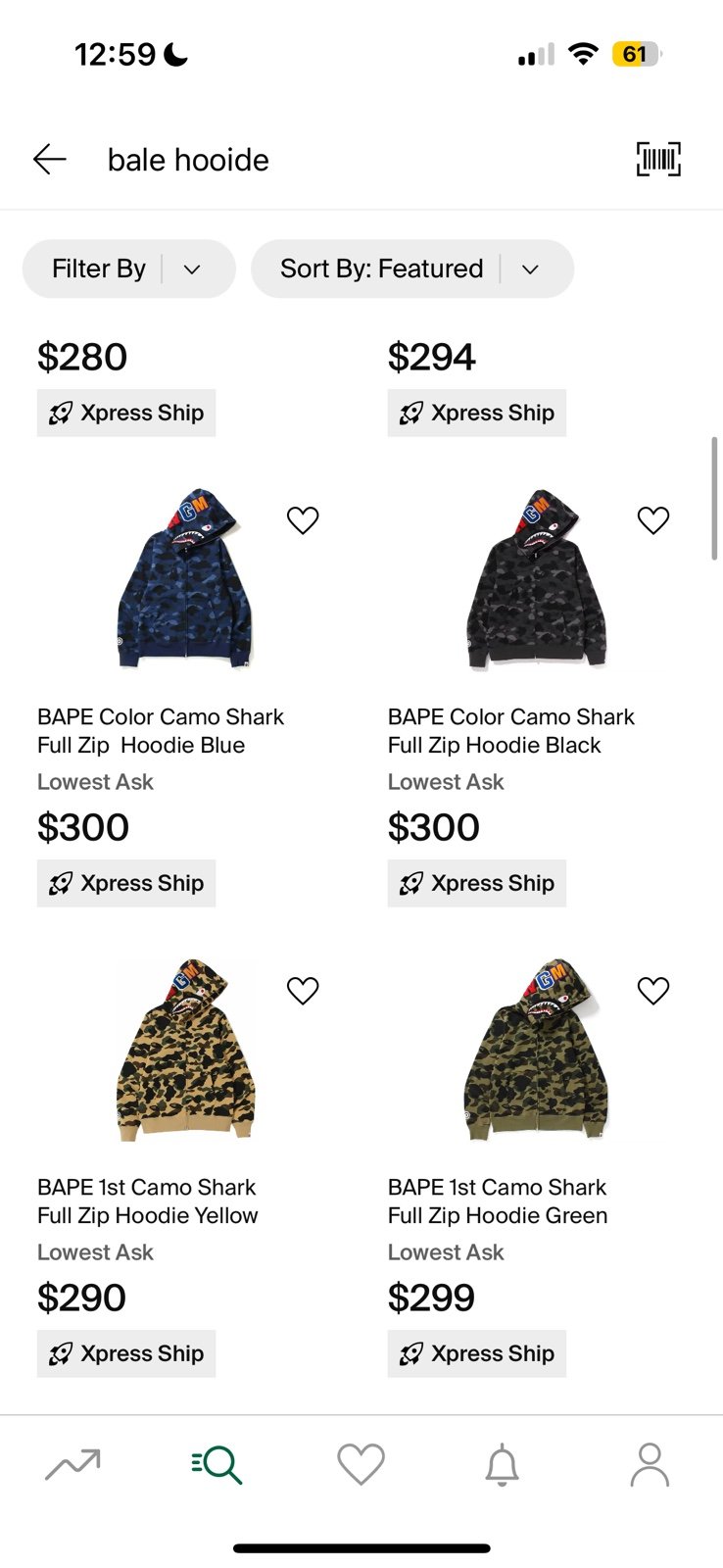Click the vertical scrollbar on the right
This screenshot has height=1568, width=723.
tap(715, 498)
